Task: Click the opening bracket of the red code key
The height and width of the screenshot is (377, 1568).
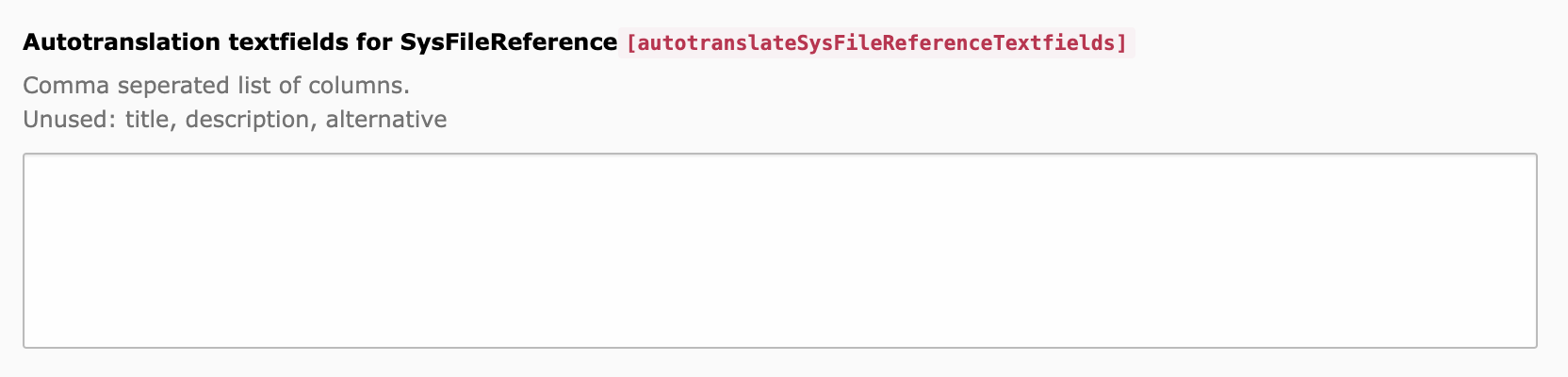Action: click(631, 43)
